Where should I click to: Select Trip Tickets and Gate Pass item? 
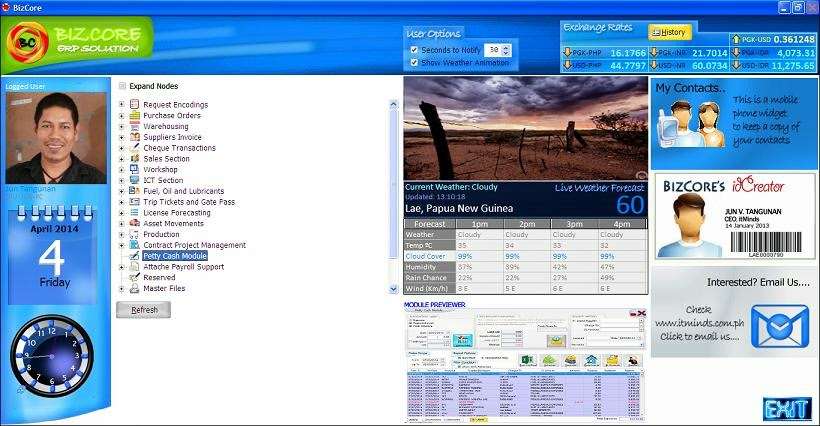[x=189, y=202]
